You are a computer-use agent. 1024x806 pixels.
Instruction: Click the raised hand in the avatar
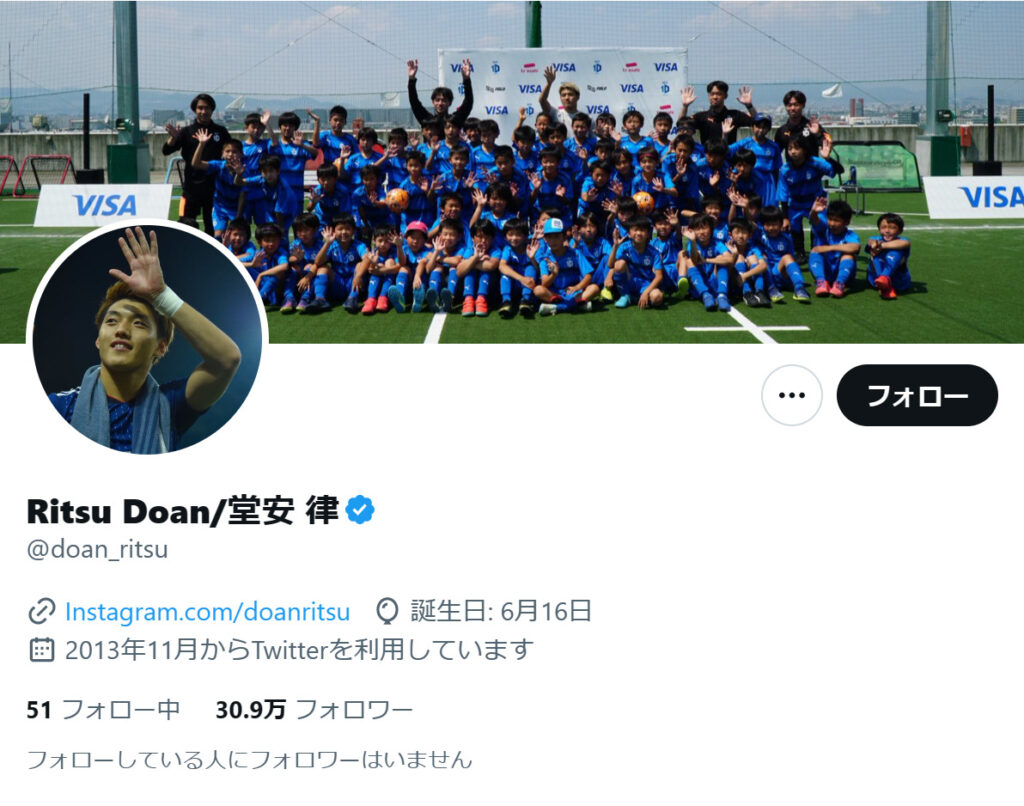pos(139,263)
